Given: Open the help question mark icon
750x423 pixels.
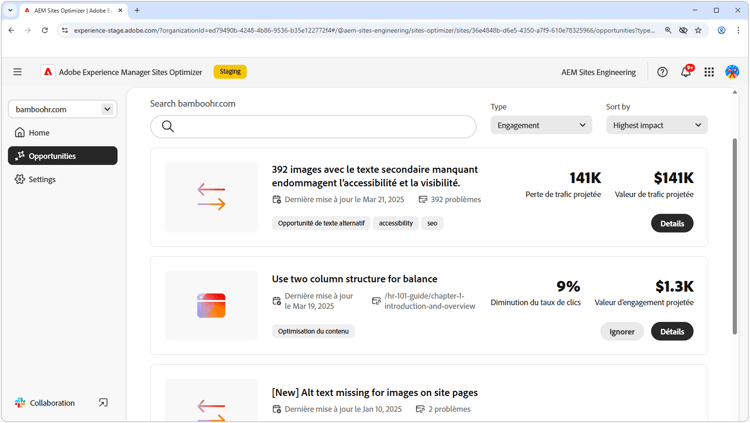Looking at the screenshot, I should (x=662, y=72).
